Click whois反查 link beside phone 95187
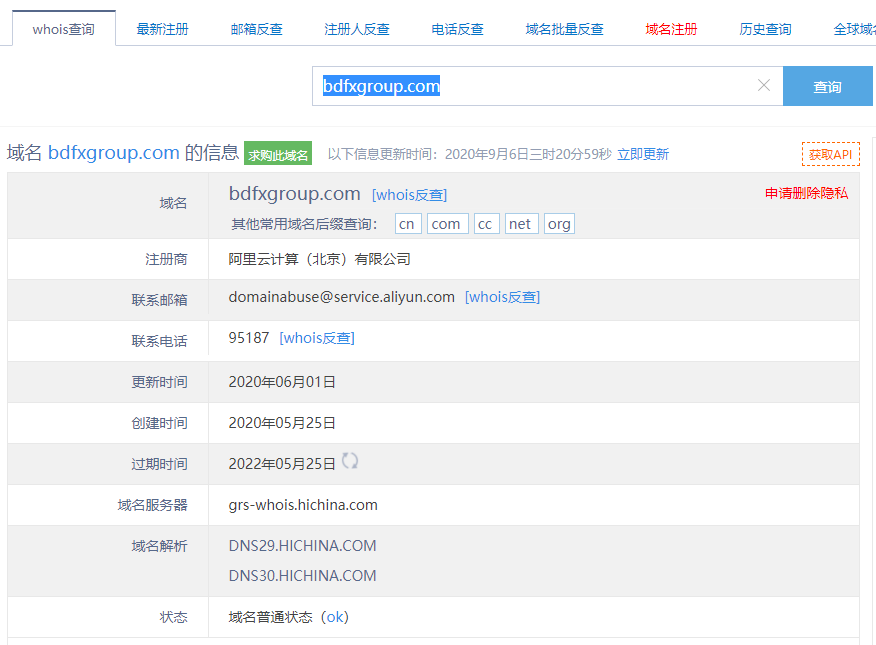The image size is (876, 645). [x=317, y=338]
